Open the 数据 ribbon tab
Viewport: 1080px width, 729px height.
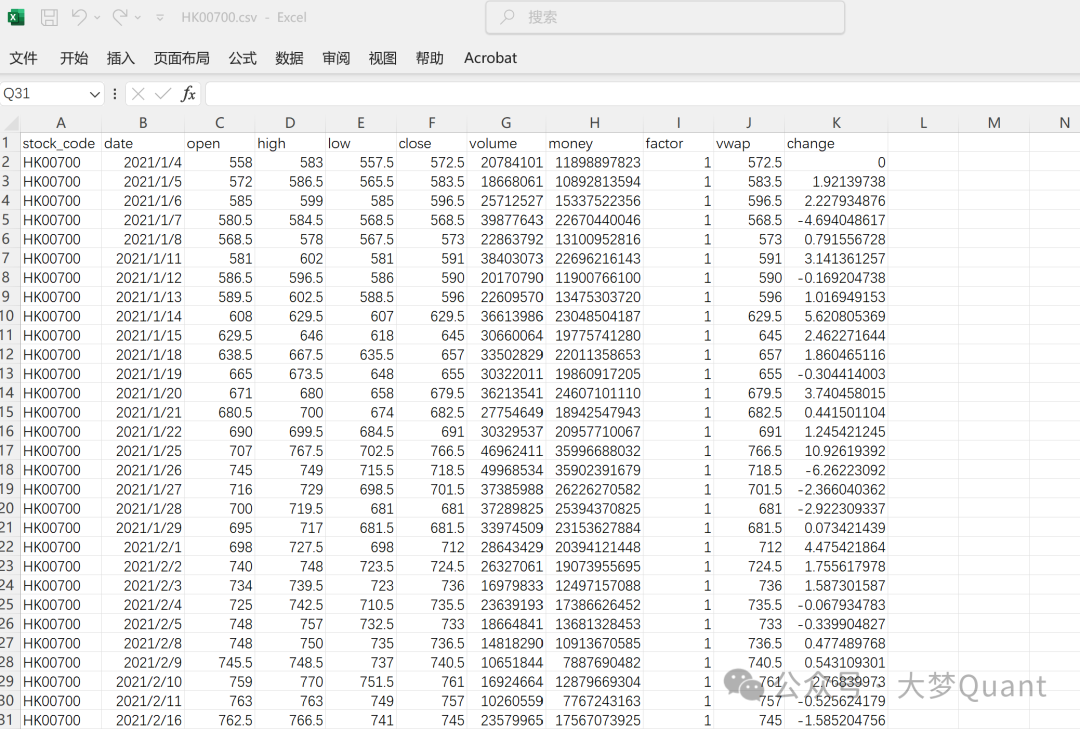click(x=289, y=59)
